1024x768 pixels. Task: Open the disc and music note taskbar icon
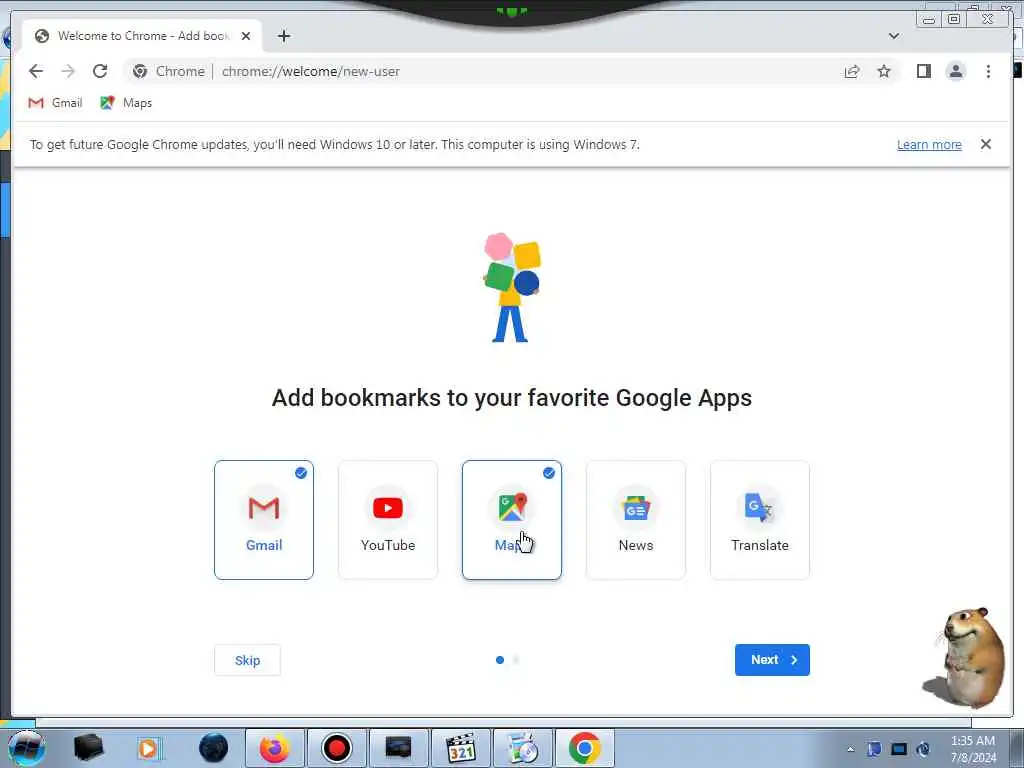[522, 748]
